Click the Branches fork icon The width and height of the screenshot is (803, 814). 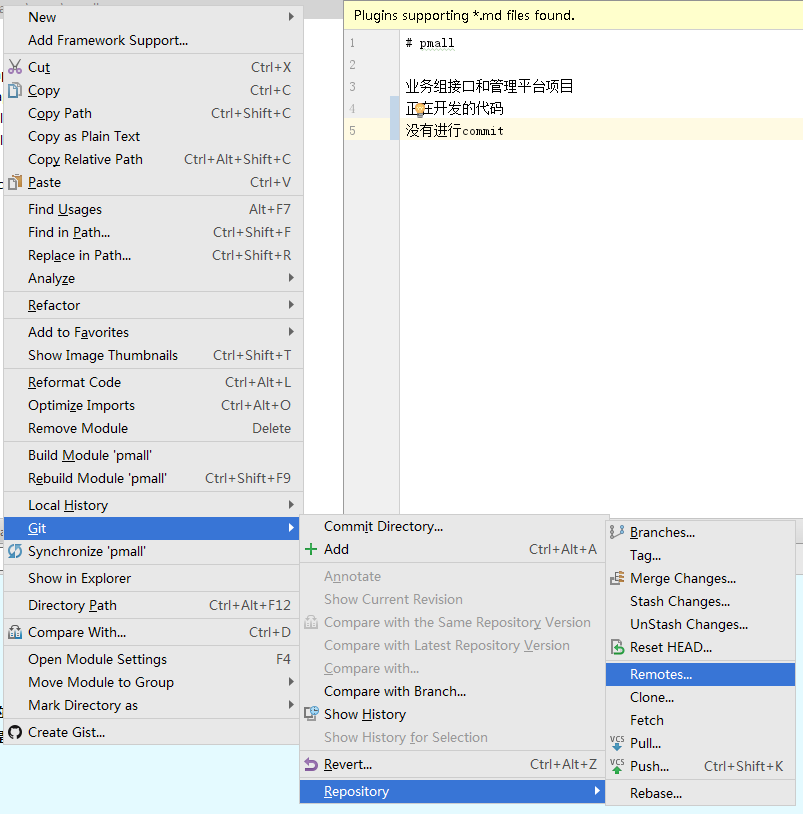pos(617,532)
